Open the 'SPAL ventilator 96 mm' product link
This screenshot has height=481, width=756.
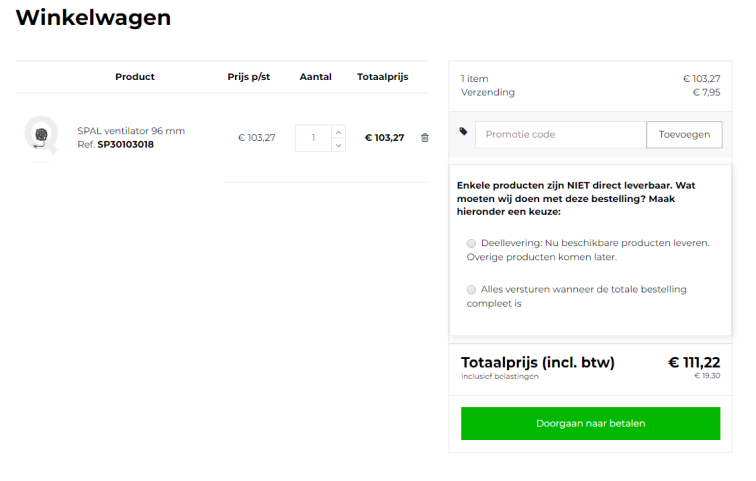click(131, 131)
